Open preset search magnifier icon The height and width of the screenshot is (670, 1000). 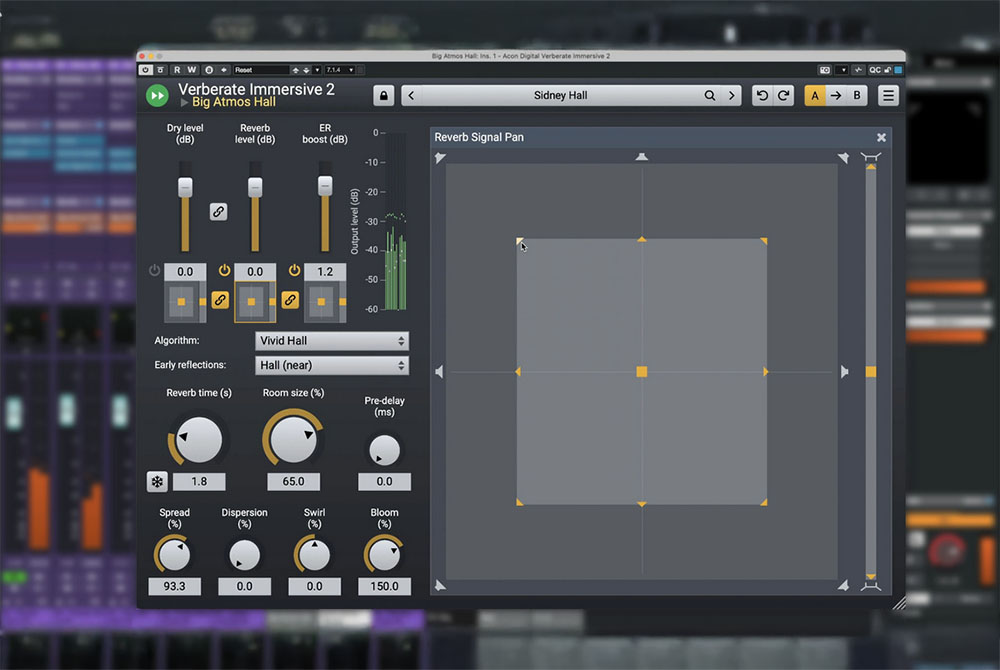709,96
